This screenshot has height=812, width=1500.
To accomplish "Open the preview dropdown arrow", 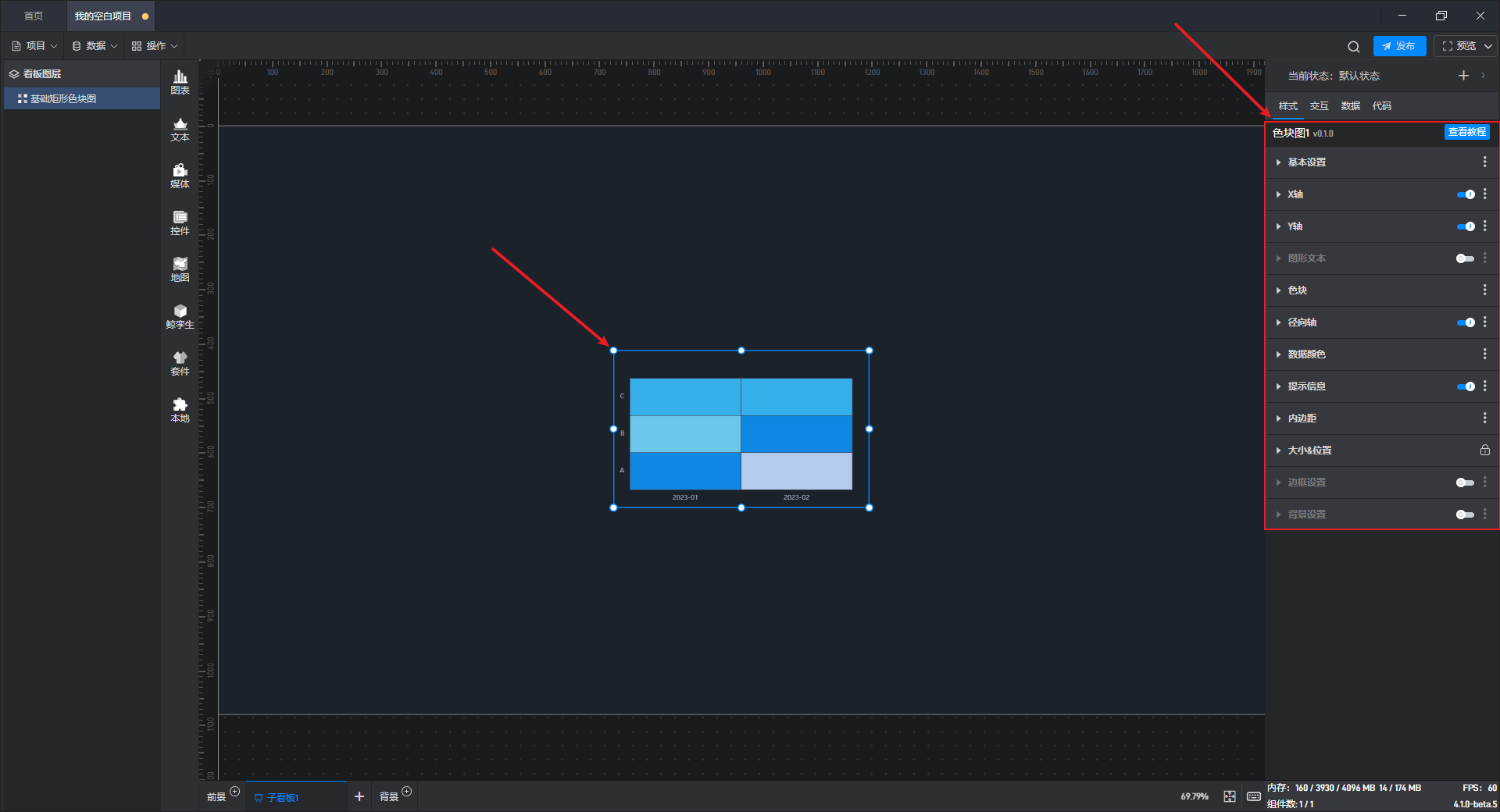I will 1488,46.
